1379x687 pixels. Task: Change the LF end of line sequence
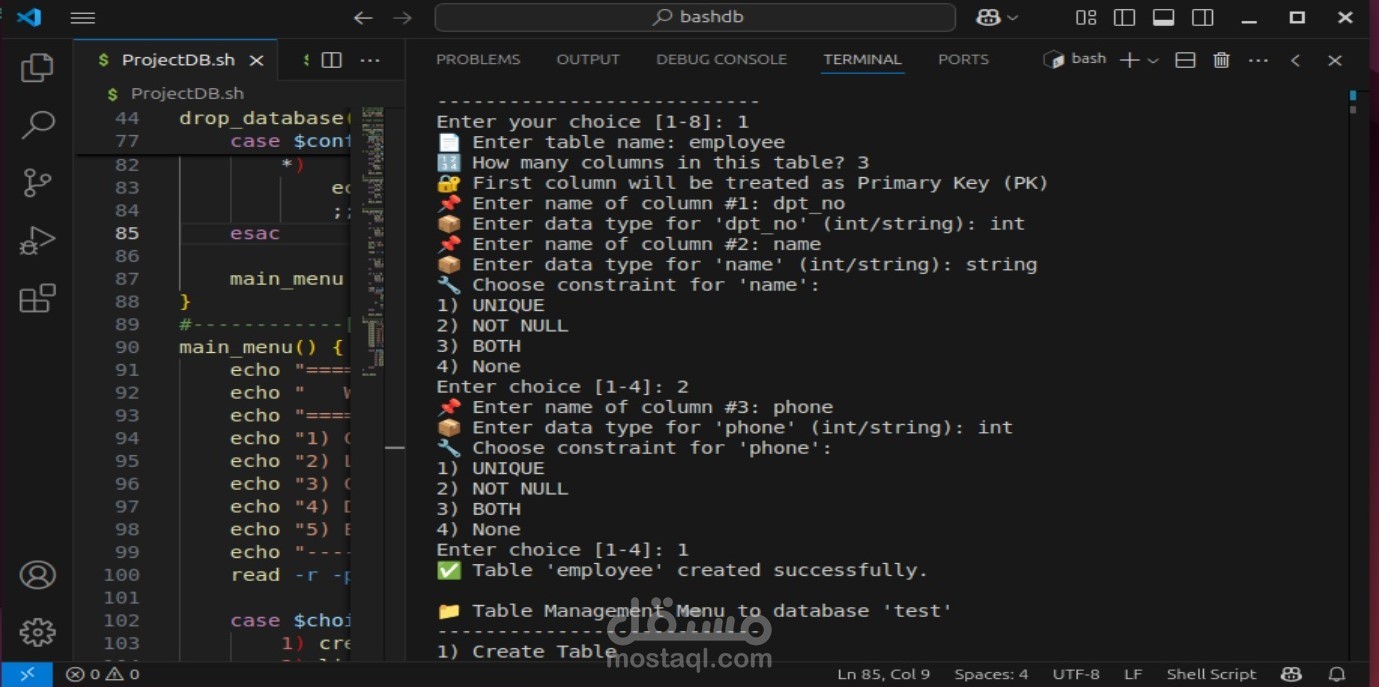click(1133, 674)
